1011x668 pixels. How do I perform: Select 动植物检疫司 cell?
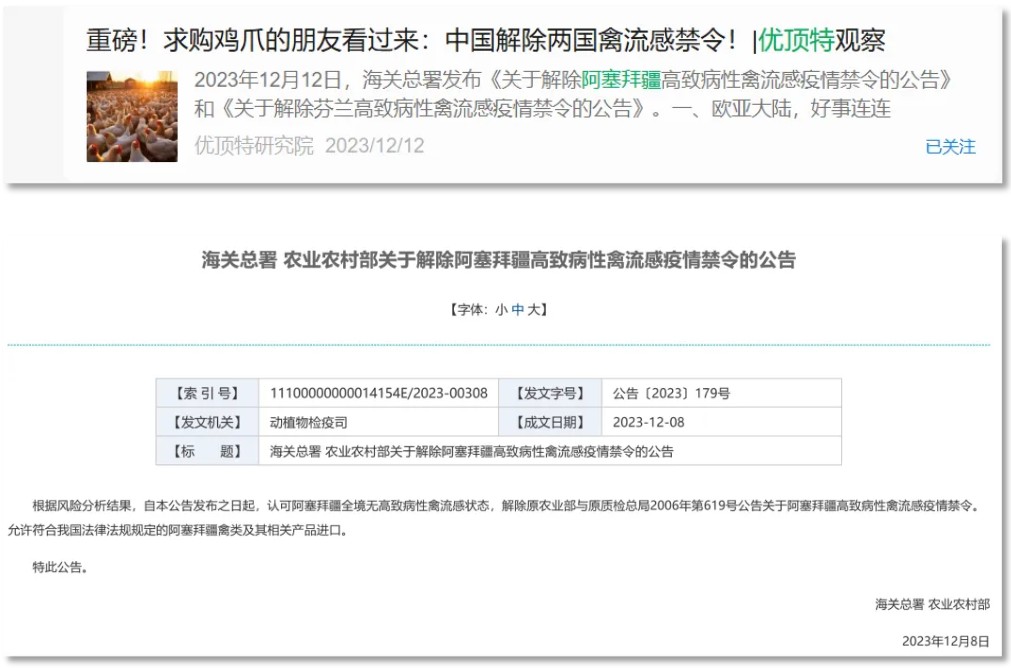pyautogui.click(x=379, y=422)
